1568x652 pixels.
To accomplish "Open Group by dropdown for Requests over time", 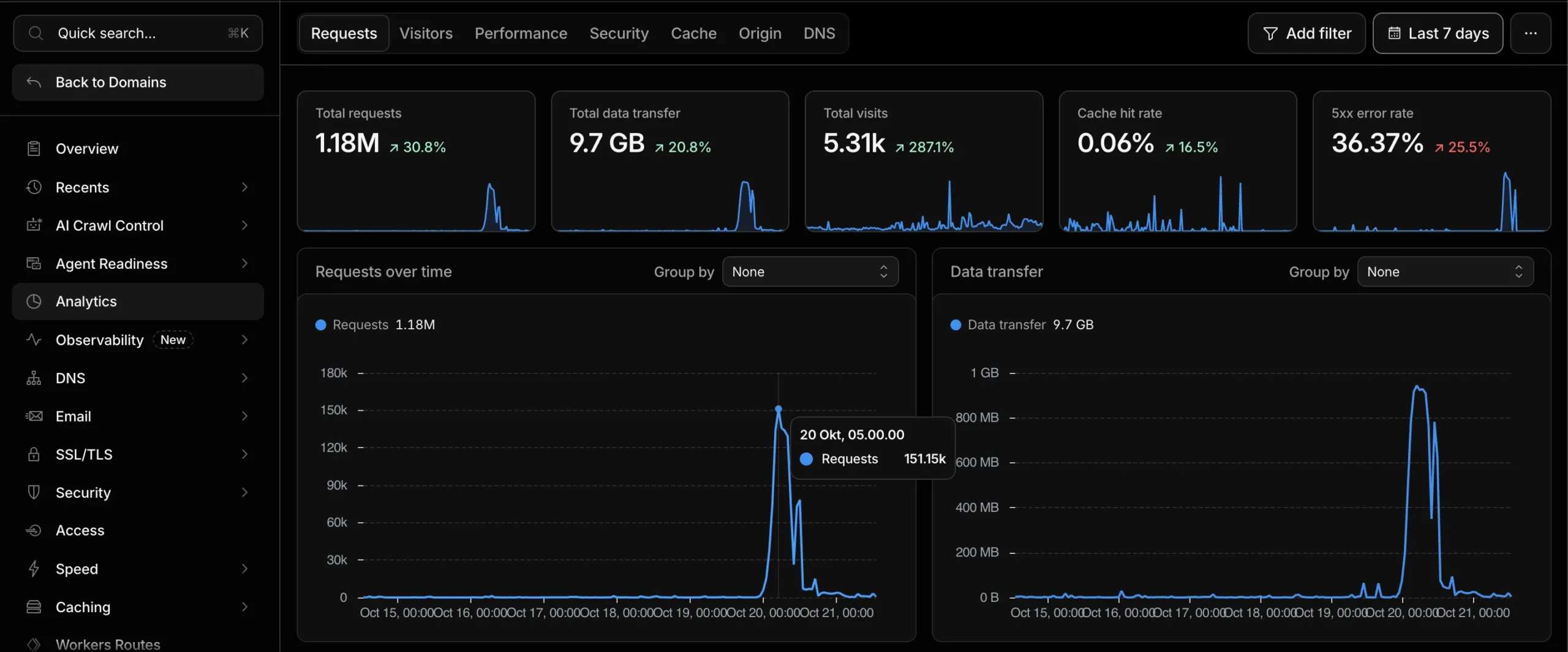I will coord(810,271).
